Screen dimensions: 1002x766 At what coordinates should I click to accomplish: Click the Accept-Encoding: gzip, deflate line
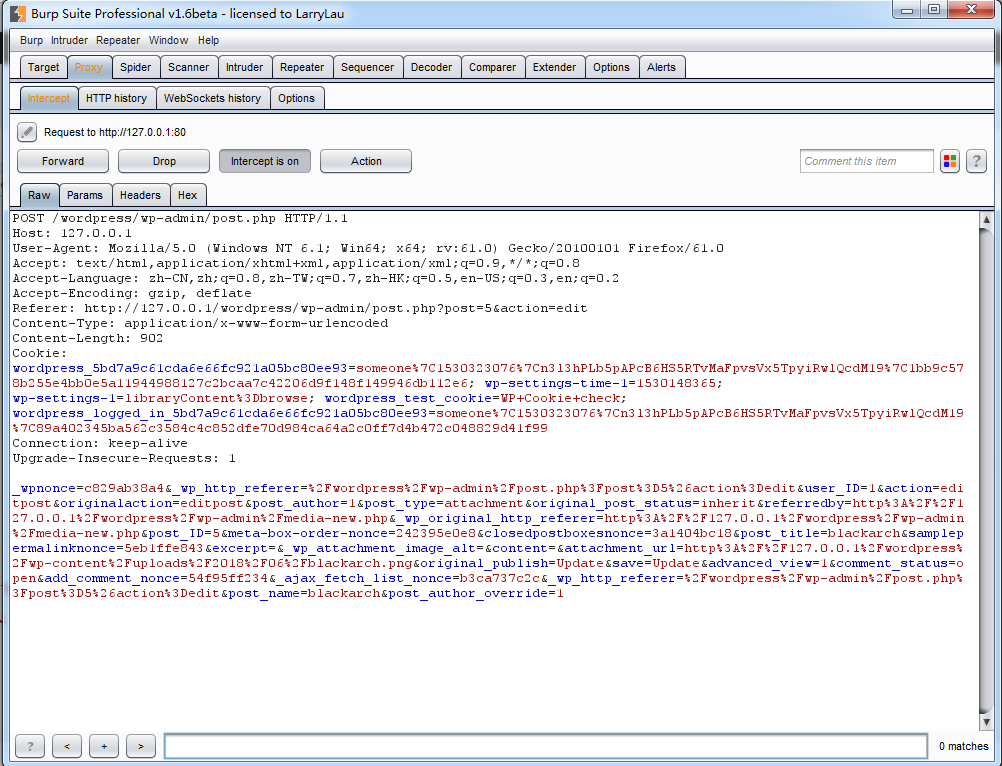pos(132,293)
